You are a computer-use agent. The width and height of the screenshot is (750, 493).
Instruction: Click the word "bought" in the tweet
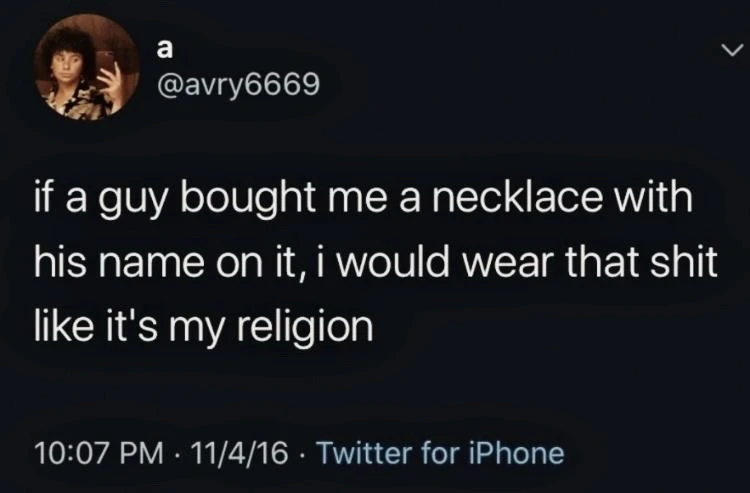pyautogui.click(x=247, y=197)
